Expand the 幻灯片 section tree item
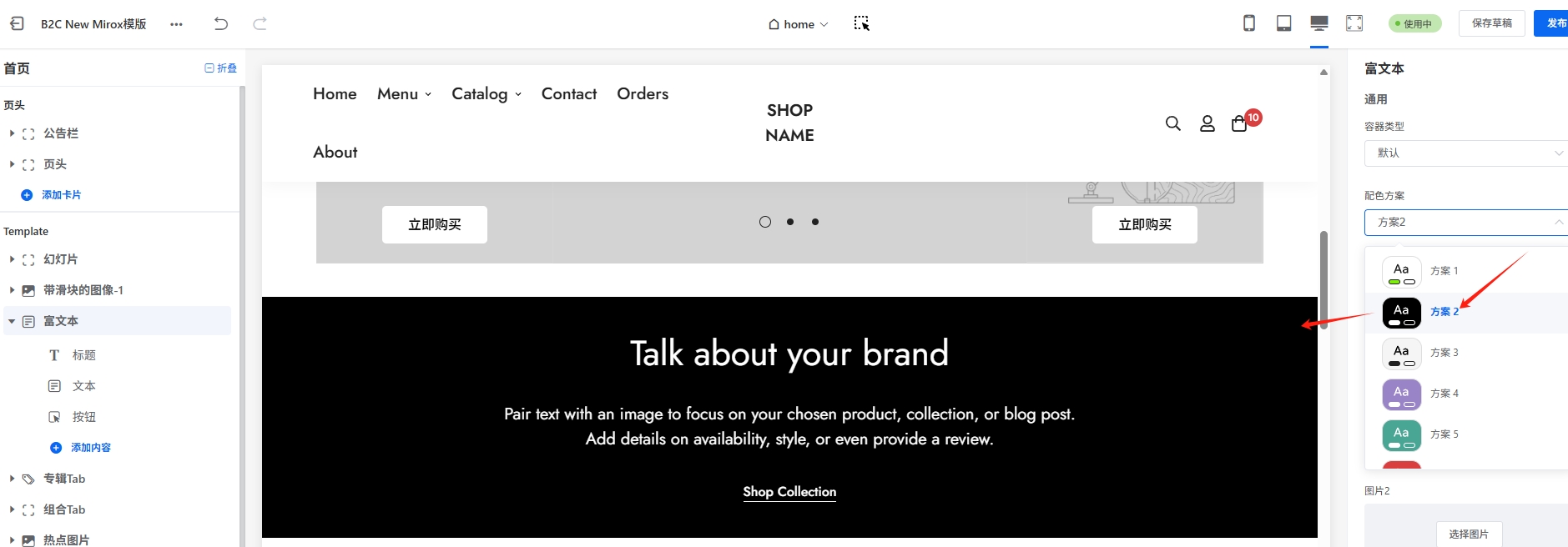Screen dimensions: 1568x547 12,259
